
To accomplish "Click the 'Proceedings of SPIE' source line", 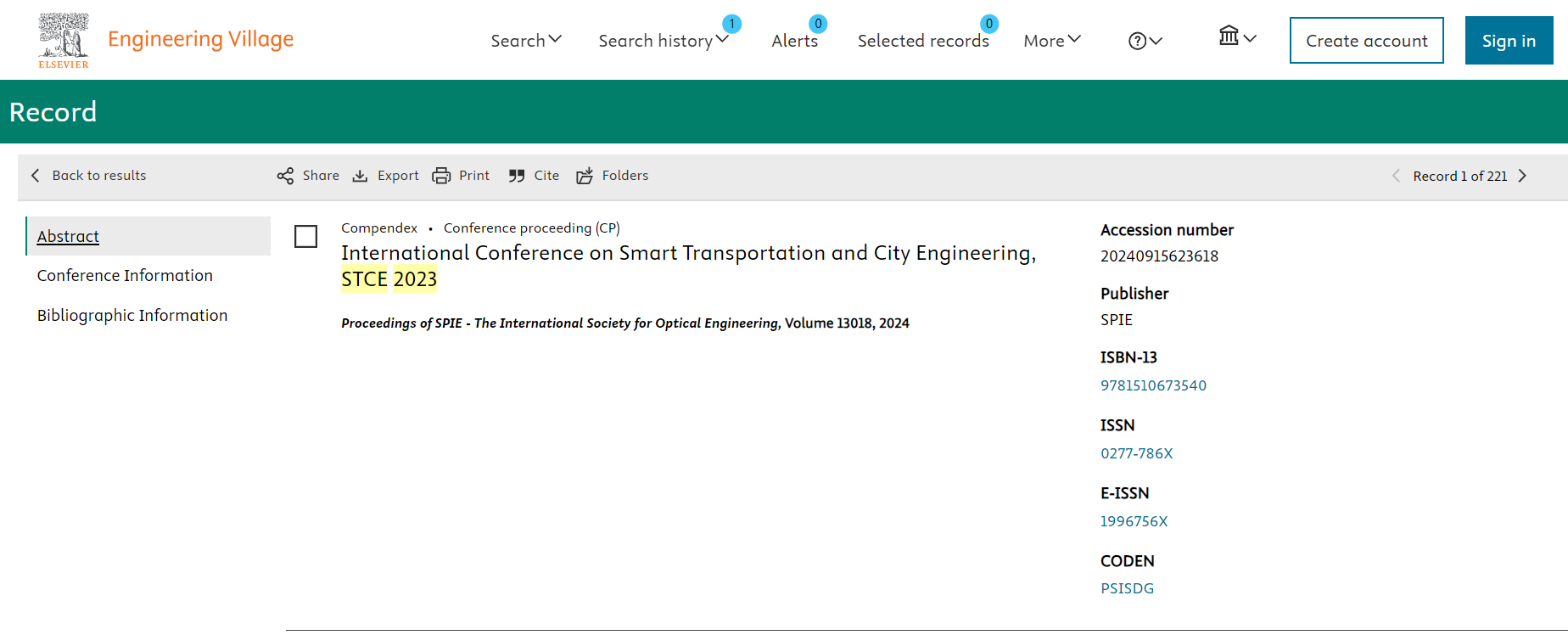I will [624, 323].
